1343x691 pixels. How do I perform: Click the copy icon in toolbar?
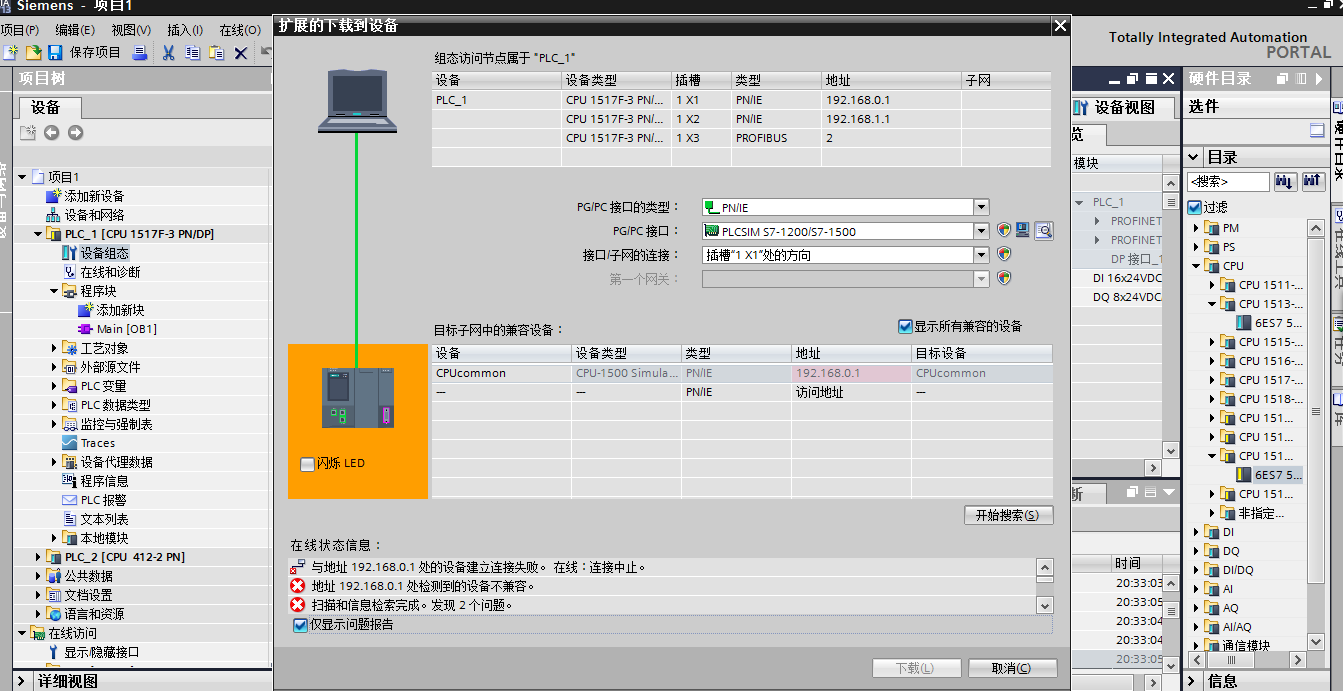(192, 52)
